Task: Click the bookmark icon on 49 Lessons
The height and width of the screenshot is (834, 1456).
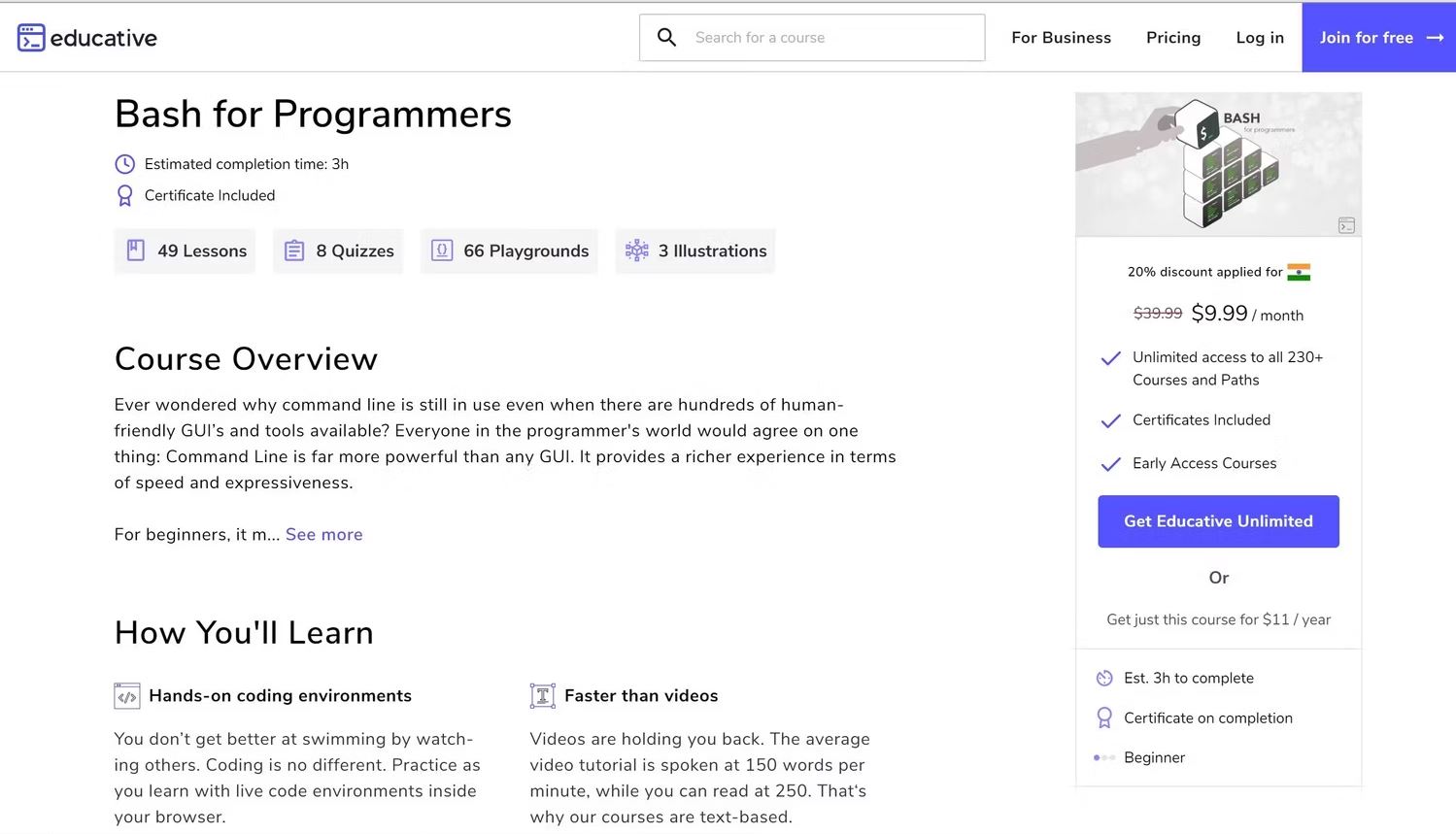Action: (x=136, y=250)
